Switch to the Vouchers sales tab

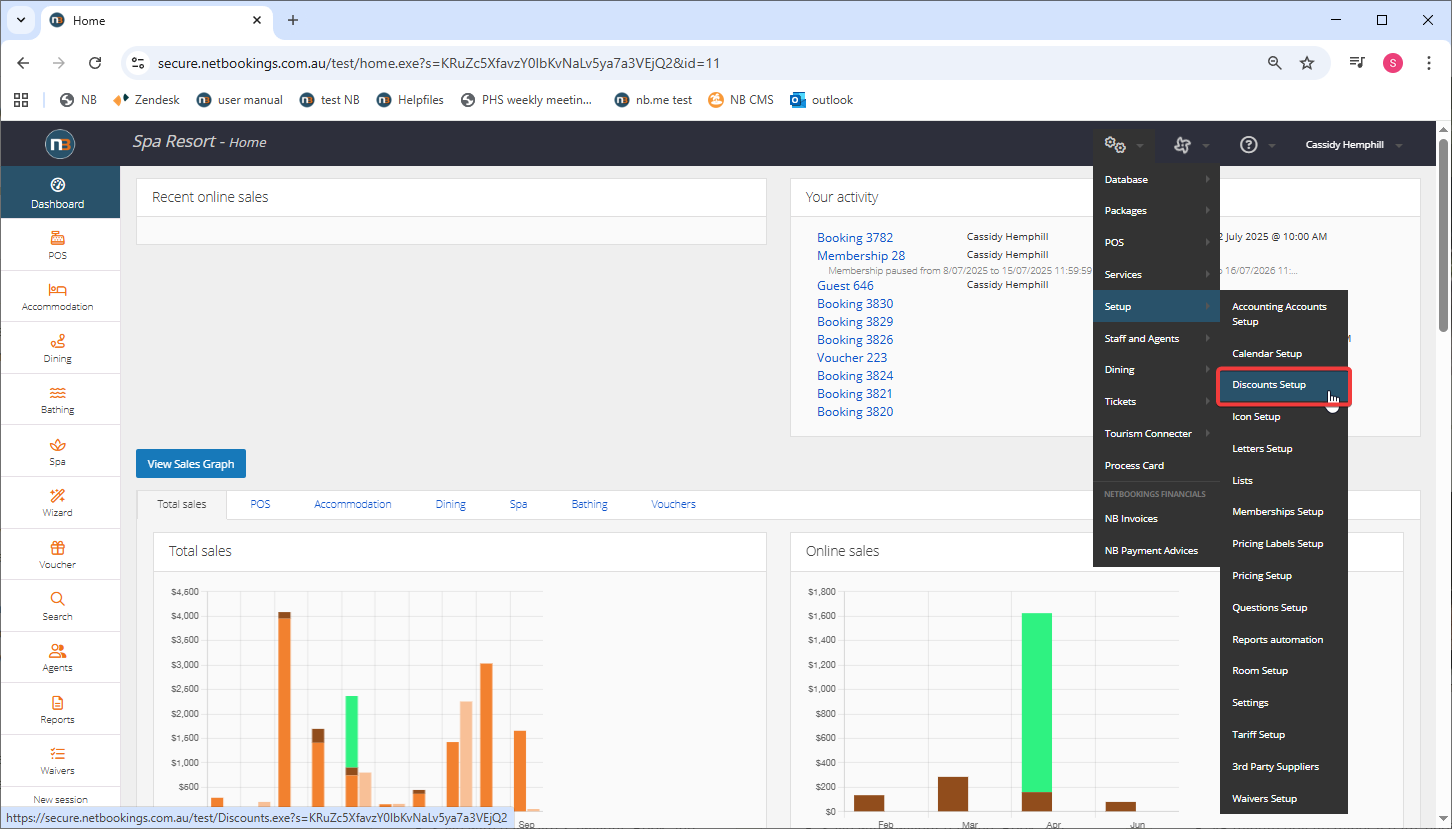[x=673, y=504]
